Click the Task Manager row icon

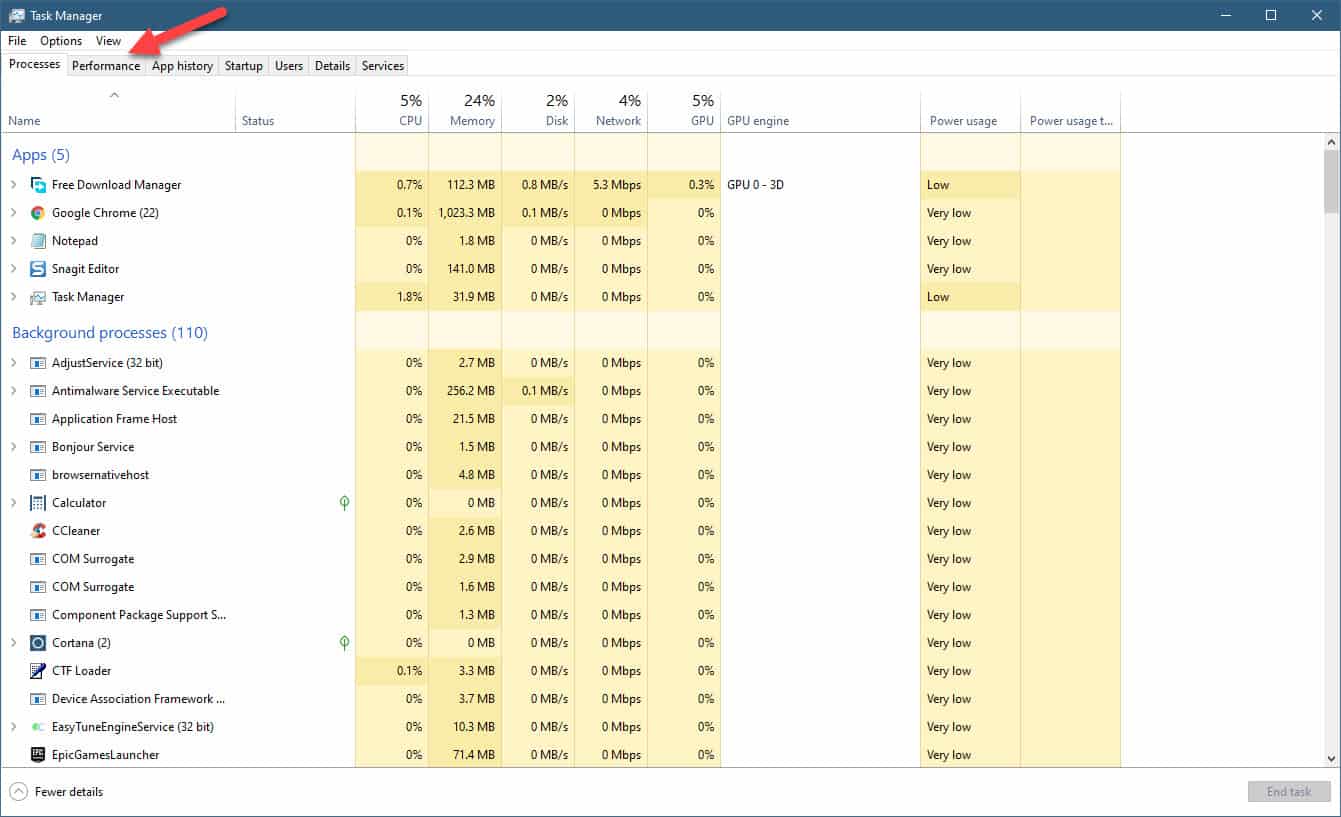pos(38,297)
